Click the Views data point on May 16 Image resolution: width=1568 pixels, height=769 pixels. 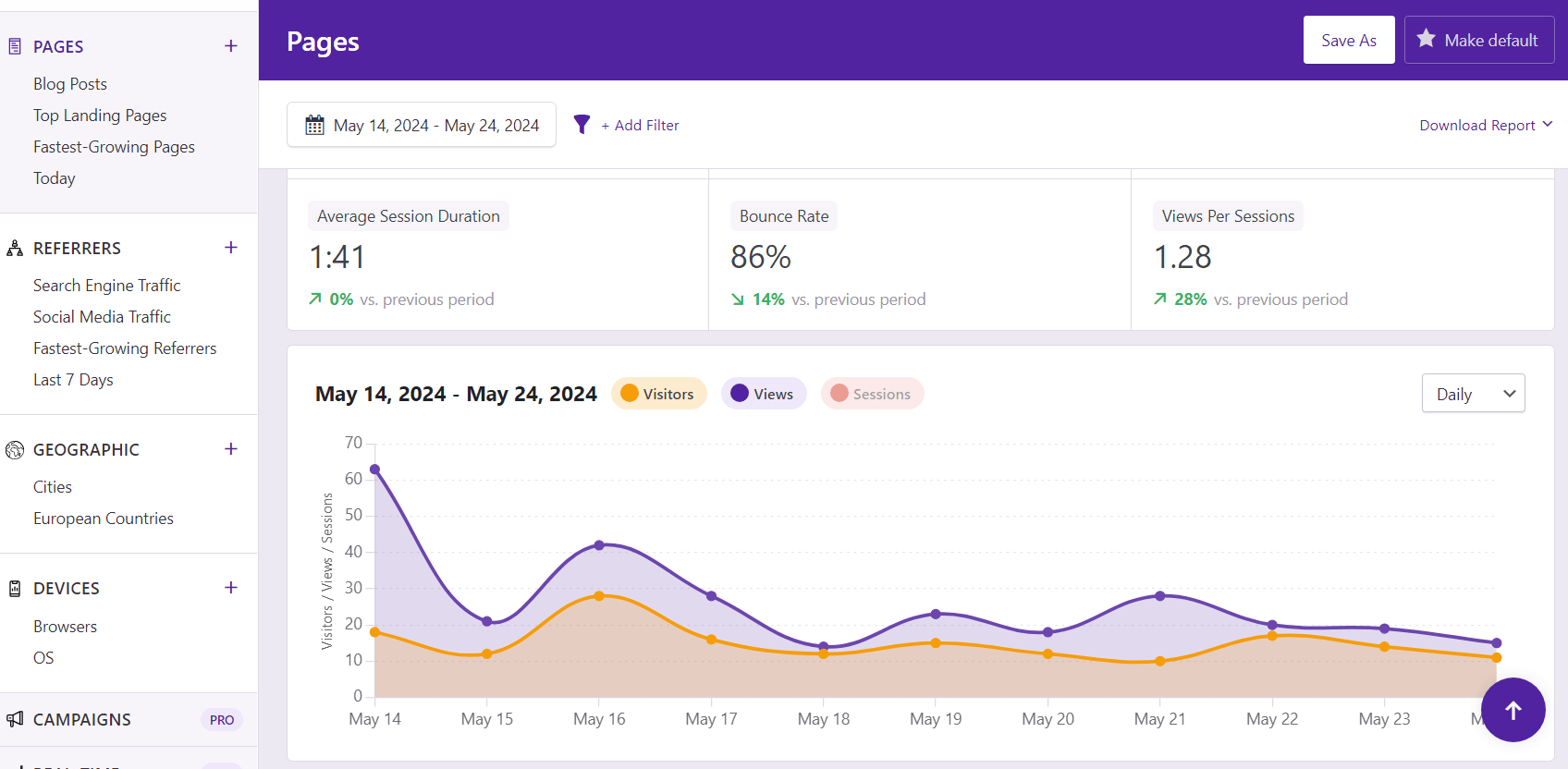599,545
